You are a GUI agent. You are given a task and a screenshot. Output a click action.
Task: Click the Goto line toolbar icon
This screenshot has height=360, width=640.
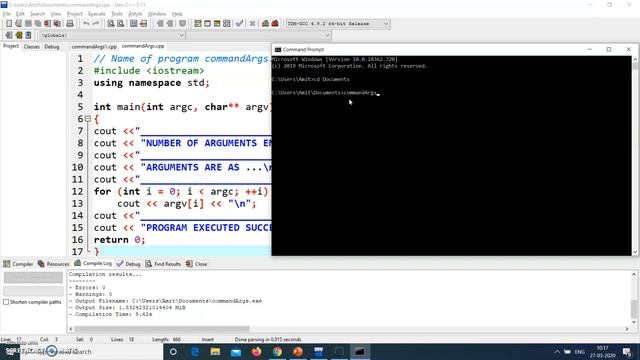coord(143,24)
